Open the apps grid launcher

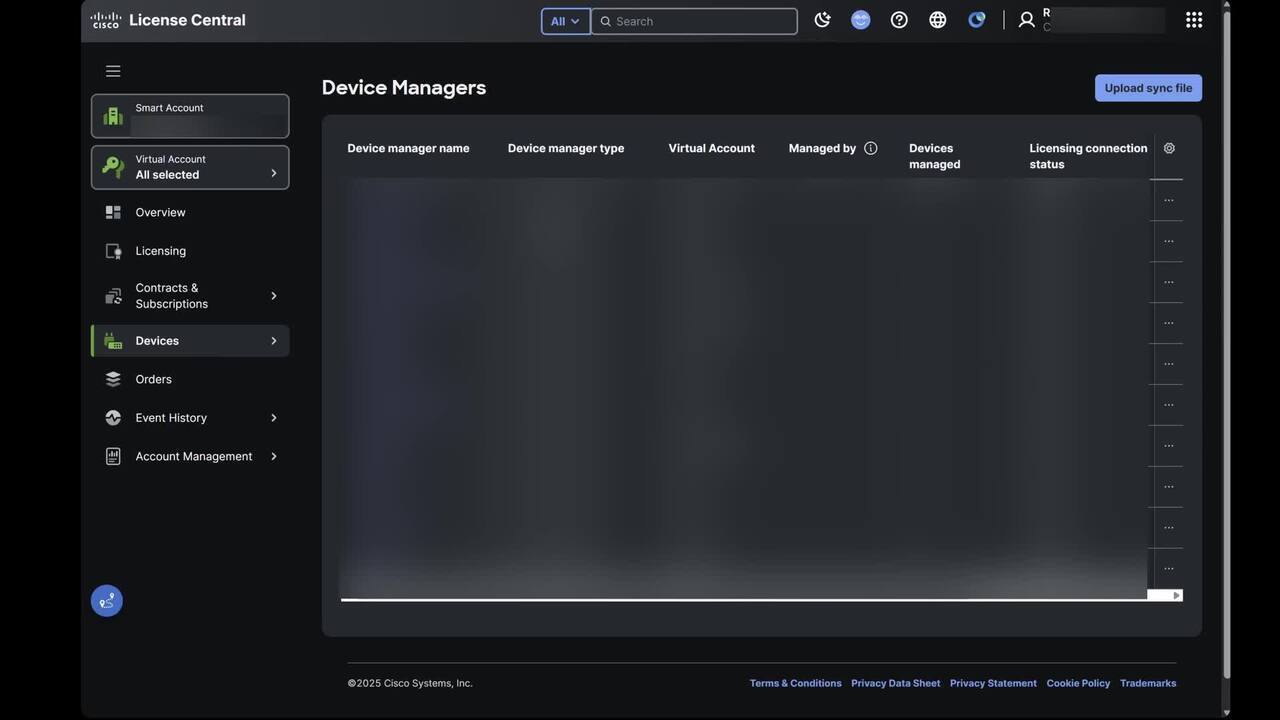[1193, 20]
